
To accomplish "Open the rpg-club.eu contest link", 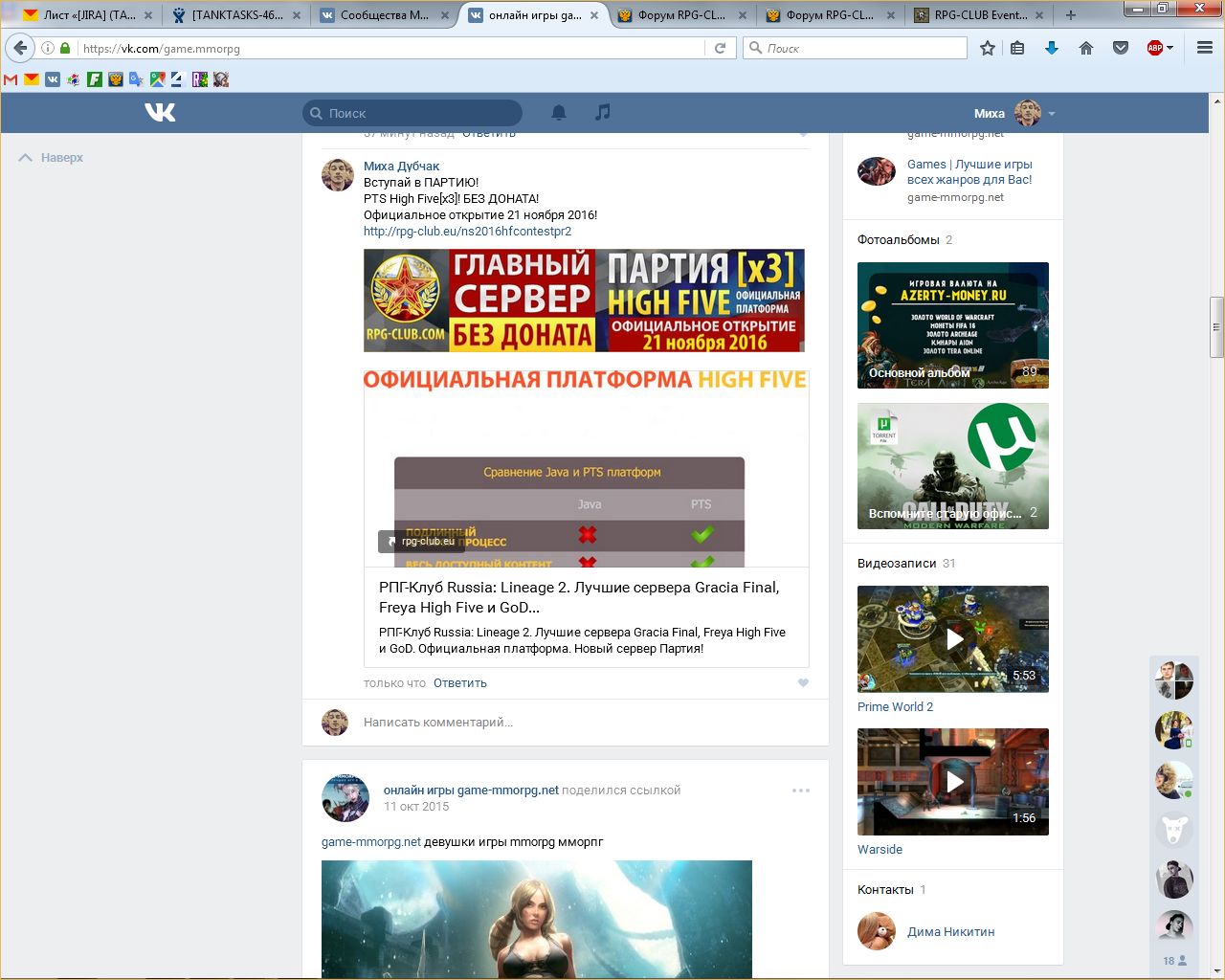I will click(467, 232).
